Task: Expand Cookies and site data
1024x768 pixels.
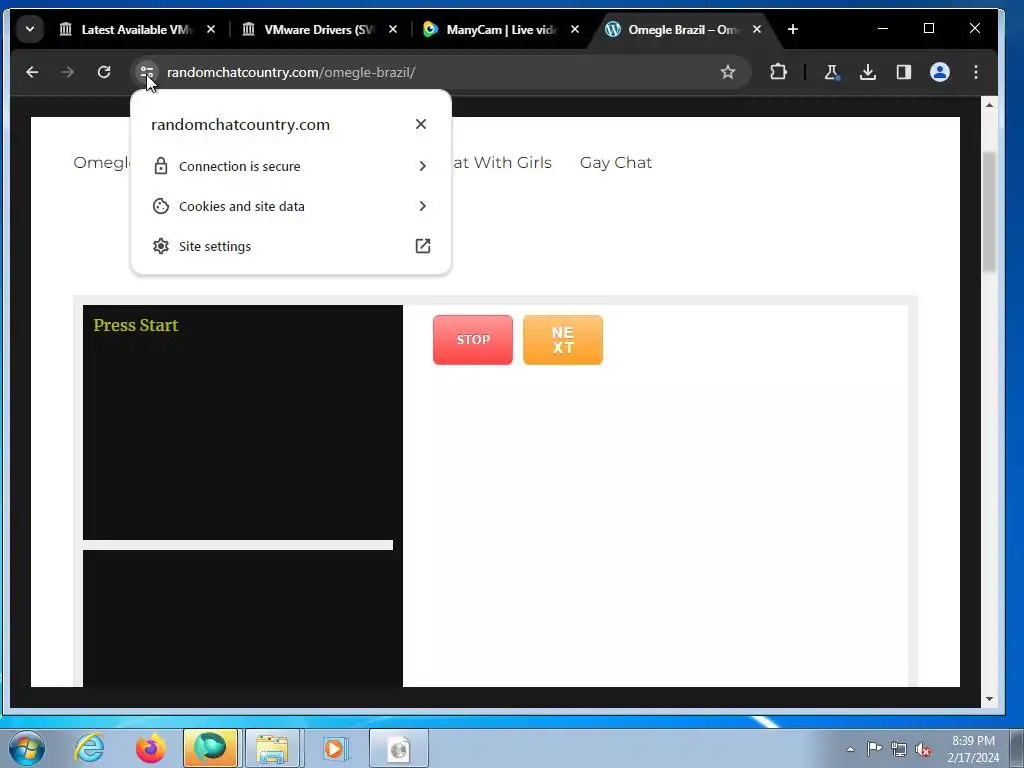Action: coord(291,206)
